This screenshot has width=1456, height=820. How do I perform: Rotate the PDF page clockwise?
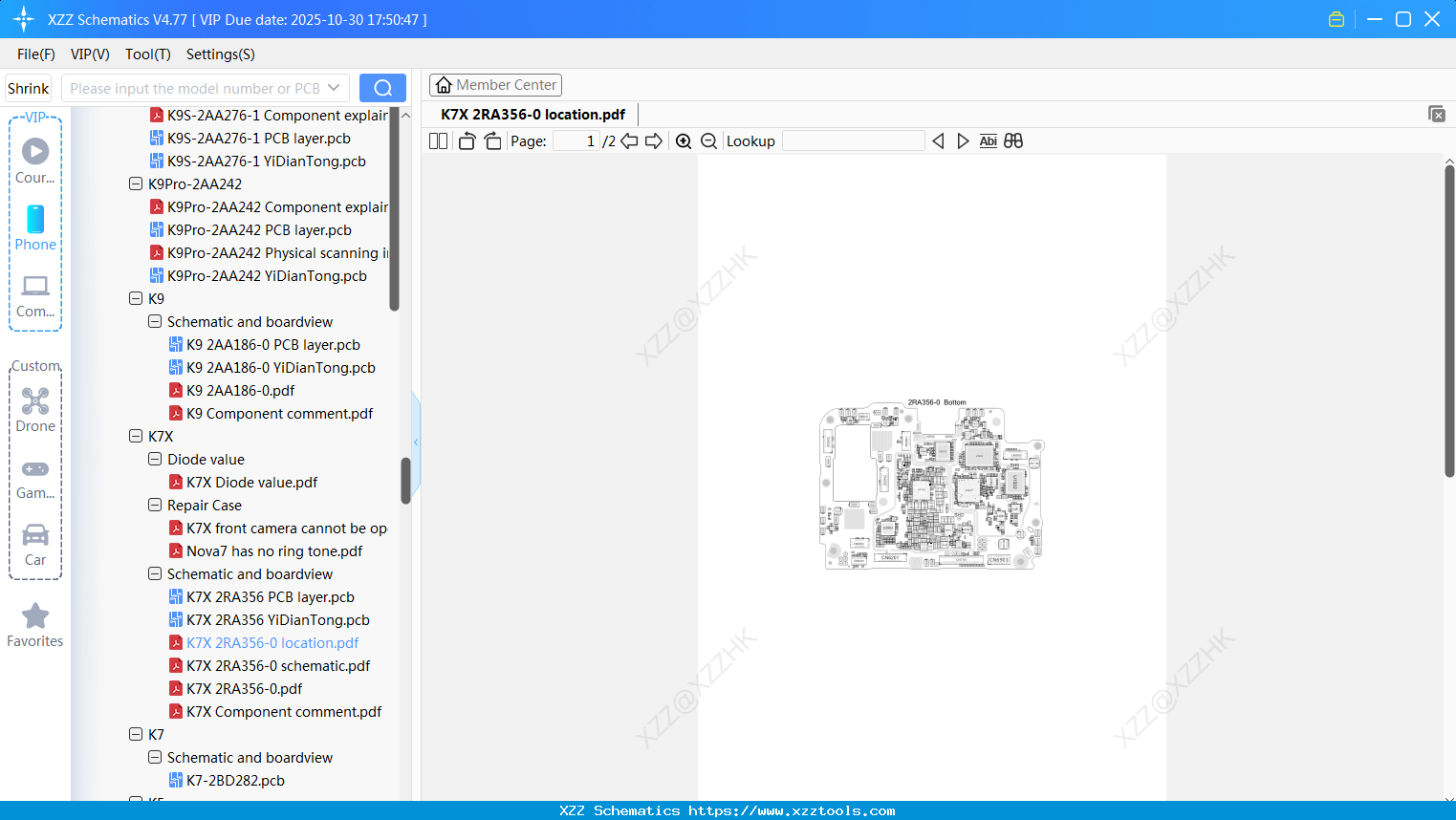492,140
